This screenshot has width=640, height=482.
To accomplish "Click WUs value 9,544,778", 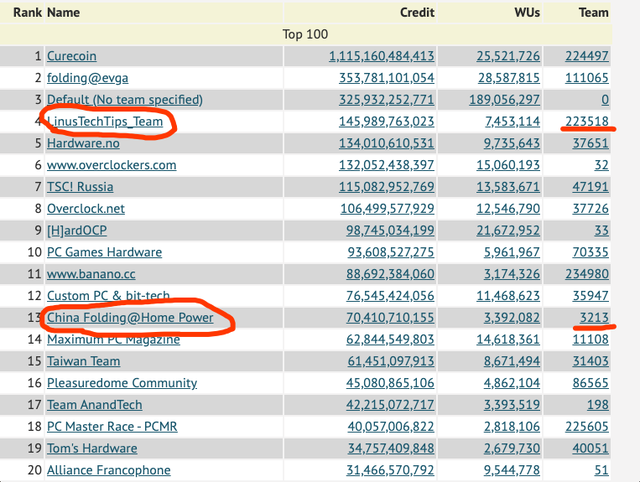I will 512,470.
